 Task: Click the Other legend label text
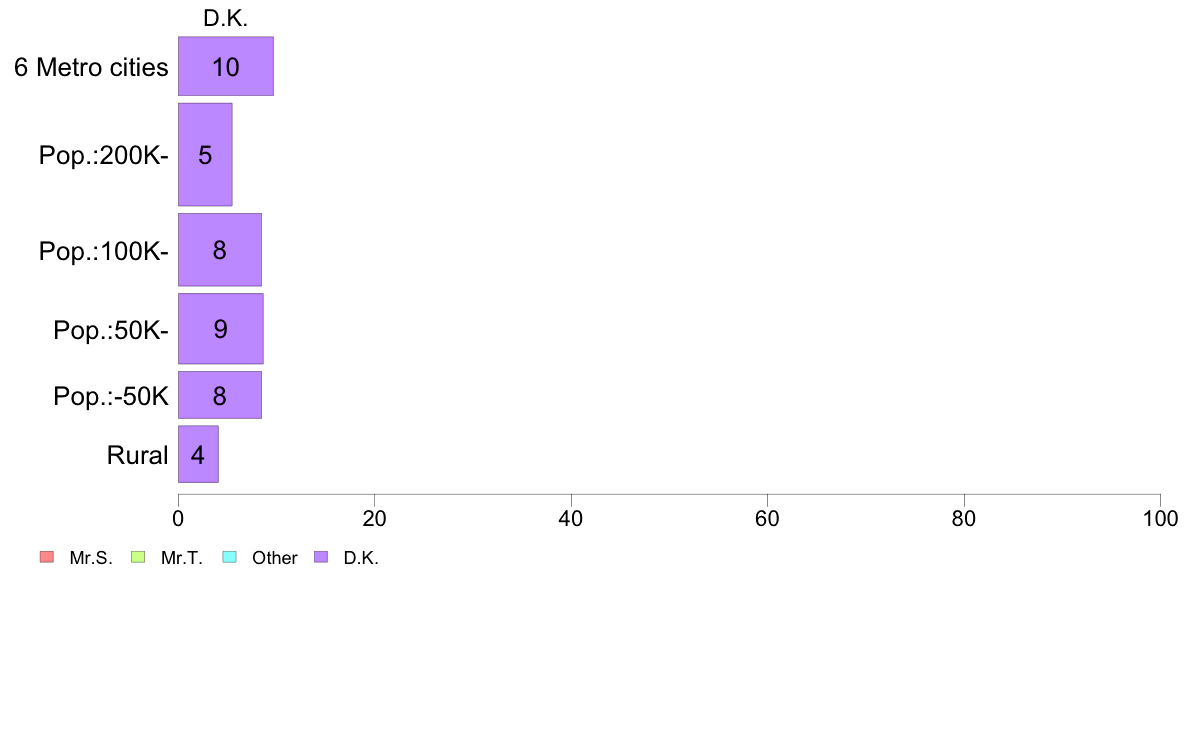275,558
